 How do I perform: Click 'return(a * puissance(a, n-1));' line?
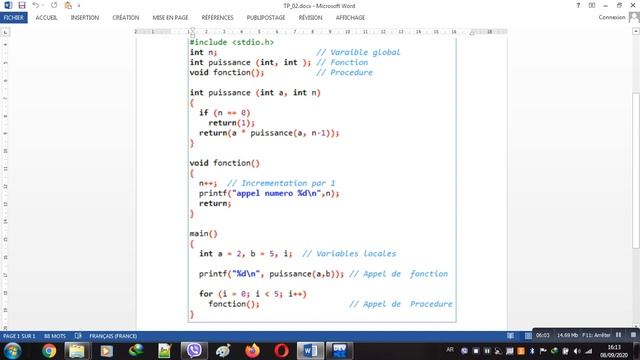(269, 133)
